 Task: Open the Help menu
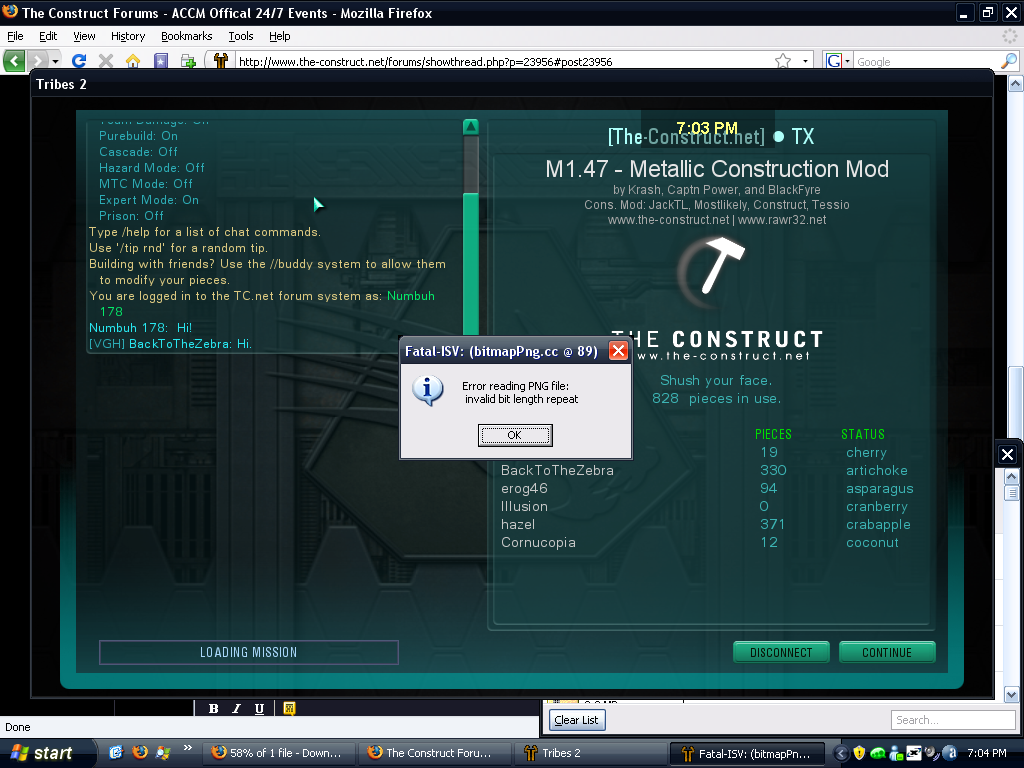[x=280, y=36]
